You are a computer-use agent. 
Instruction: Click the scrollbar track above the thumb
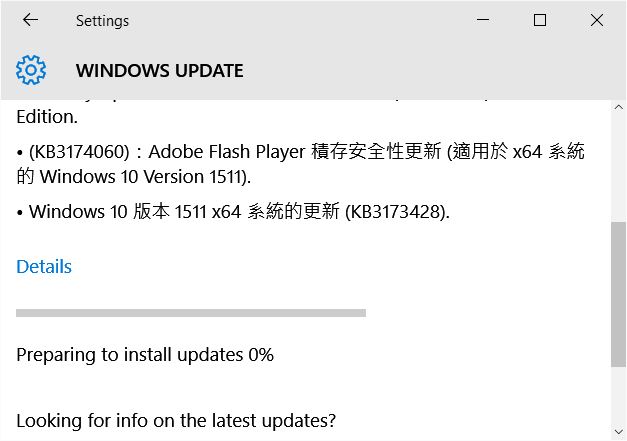(x=619, y=168)
